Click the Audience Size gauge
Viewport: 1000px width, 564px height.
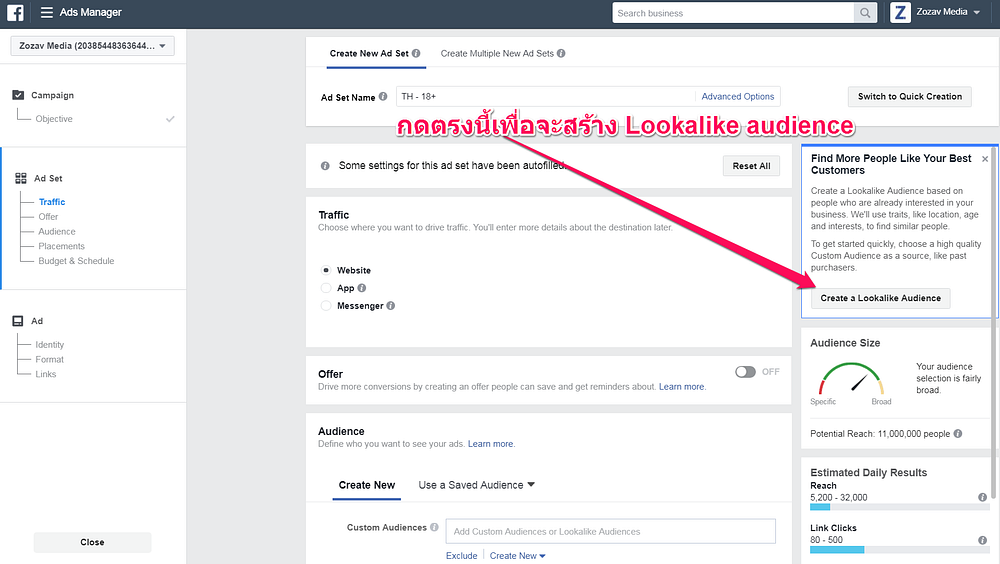click(x=851, y=380)
